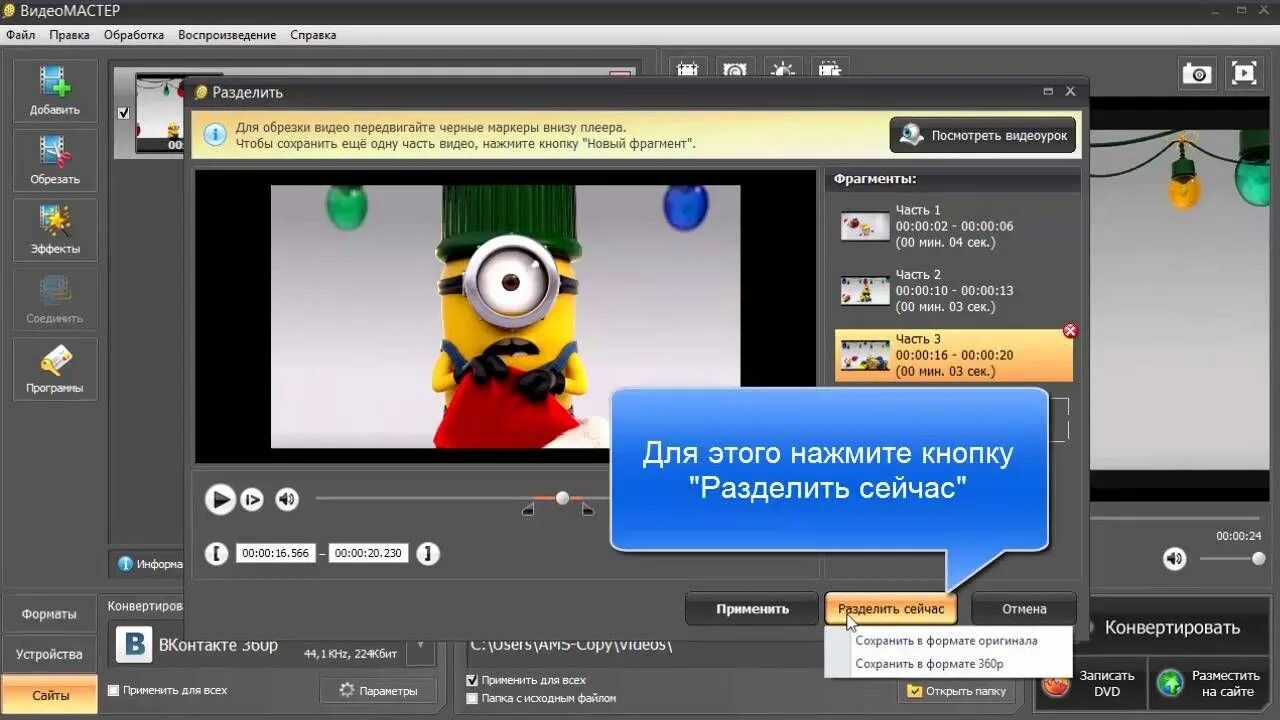Click the Добавить (add video) icon
Screen dimensions: 1280x720
[x=55, y=91]
